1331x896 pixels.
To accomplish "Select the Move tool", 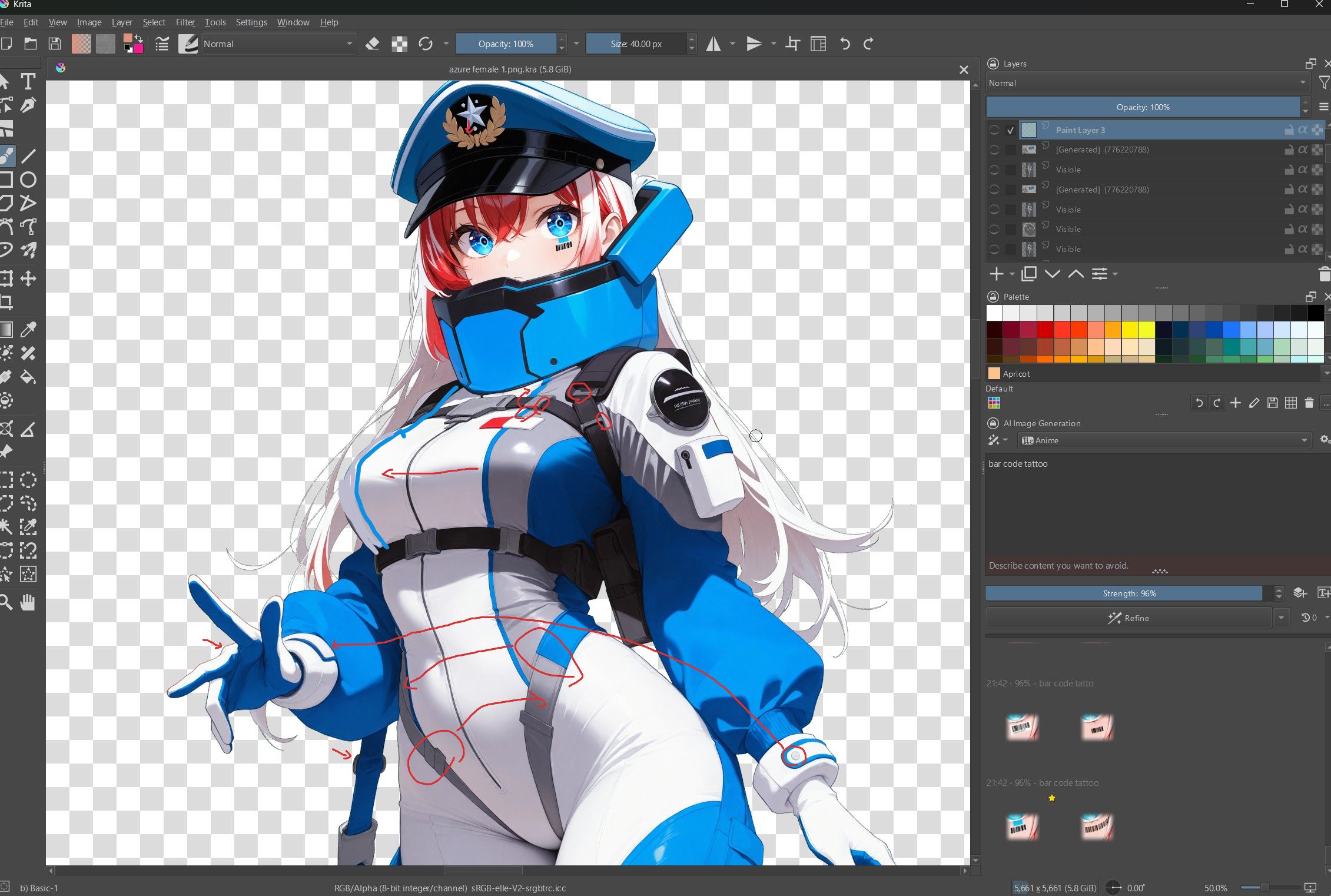I will [x=28, y=278].
